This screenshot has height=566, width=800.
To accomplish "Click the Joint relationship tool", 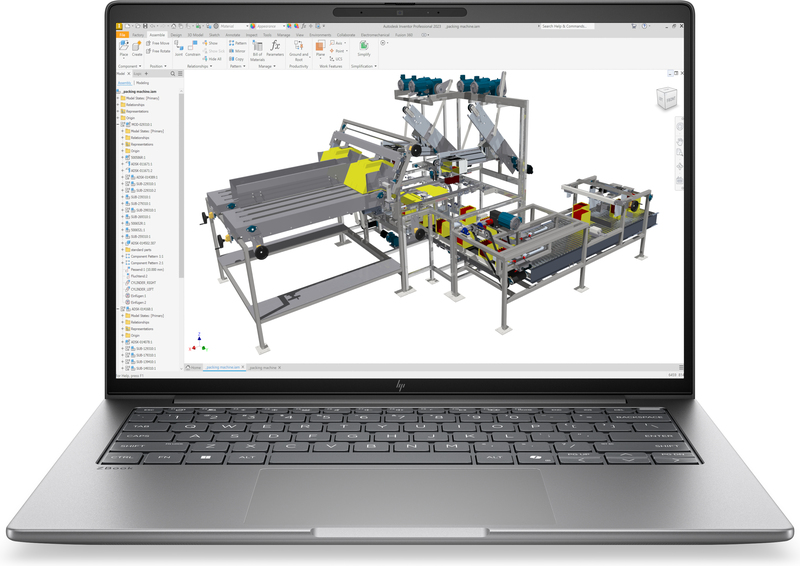I will [179, 49].
